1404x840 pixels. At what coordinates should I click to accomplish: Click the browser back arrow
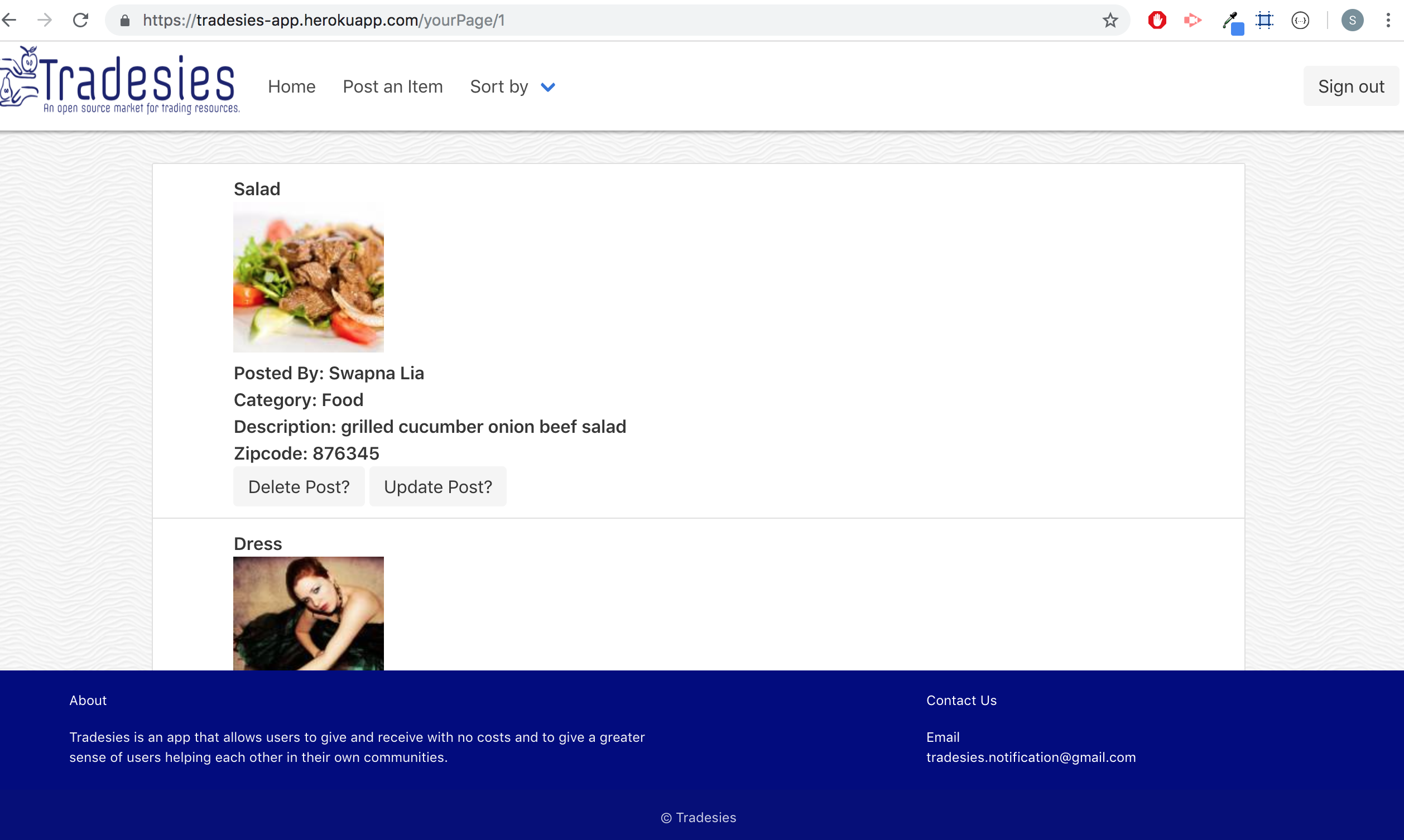click(9, 21)
